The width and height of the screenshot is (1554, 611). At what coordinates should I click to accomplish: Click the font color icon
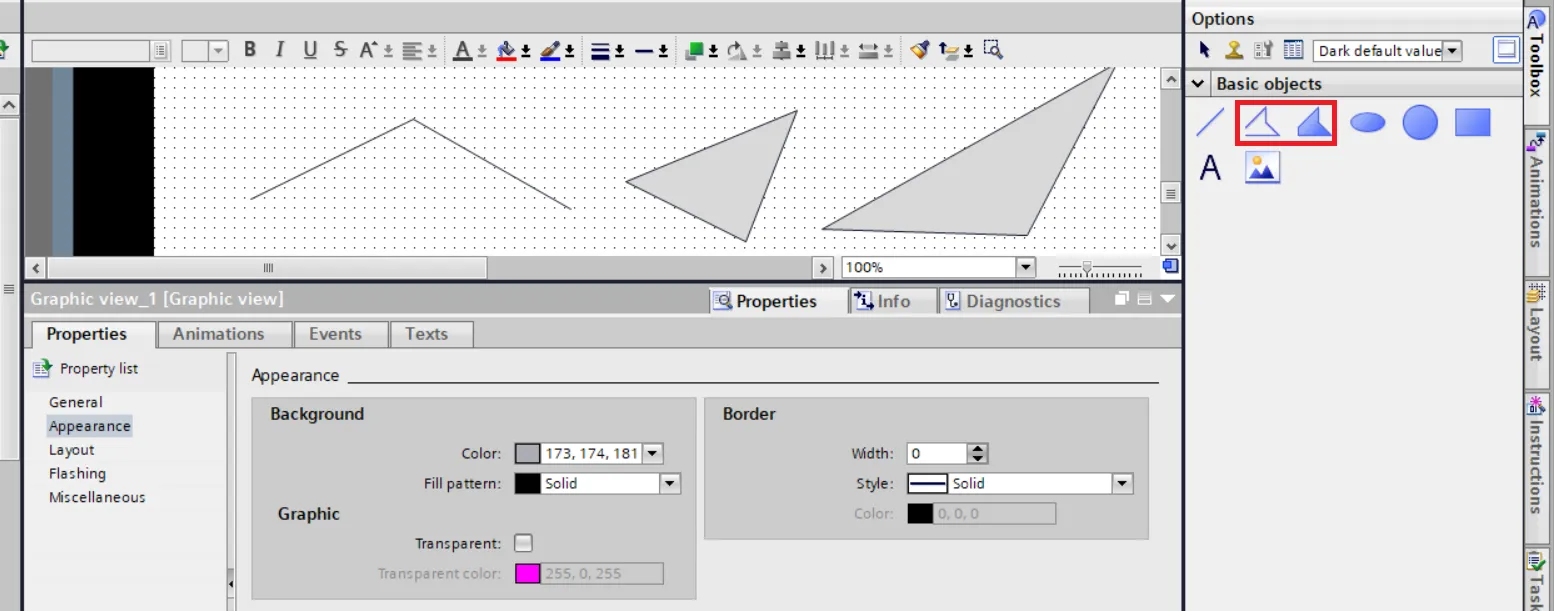click(x=462, y=50)
